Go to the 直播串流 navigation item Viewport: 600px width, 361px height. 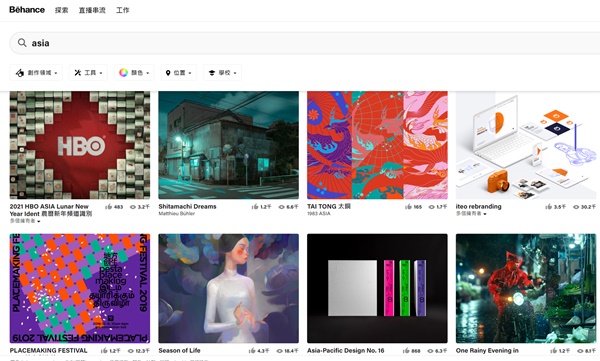click(x=92, y=10)
